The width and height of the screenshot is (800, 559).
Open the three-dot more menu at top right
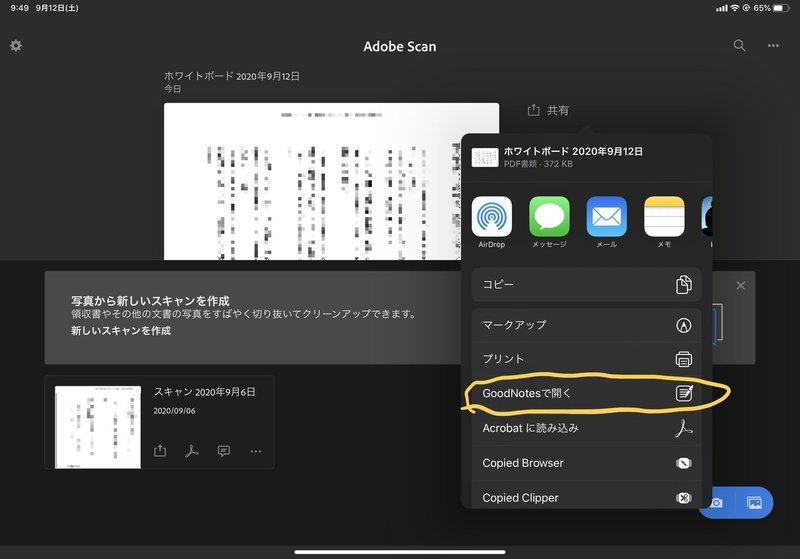click(x=773, y=46)
